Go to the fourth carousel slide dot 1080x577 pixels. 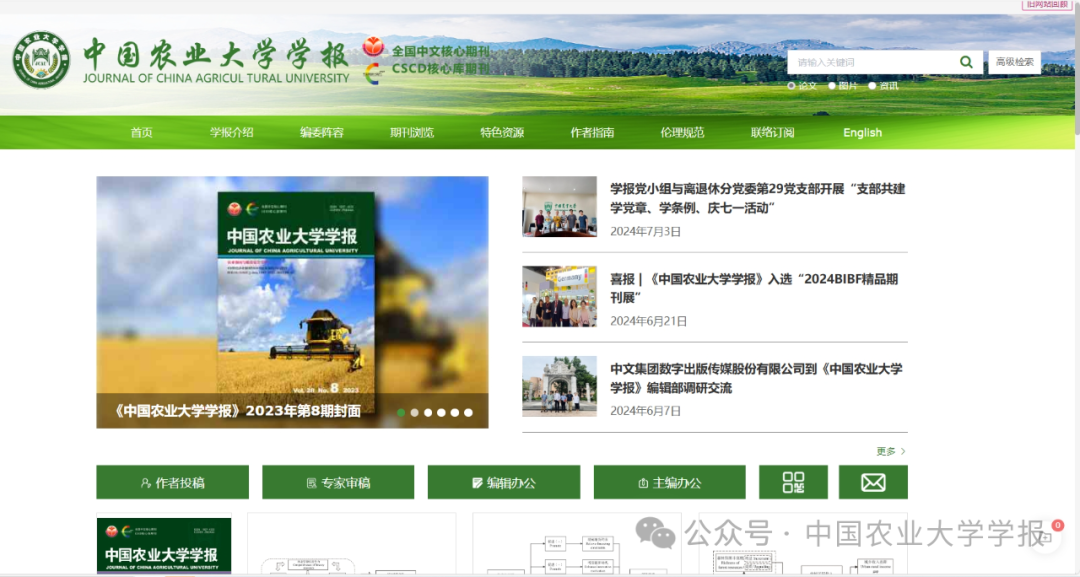click(442, 412)
